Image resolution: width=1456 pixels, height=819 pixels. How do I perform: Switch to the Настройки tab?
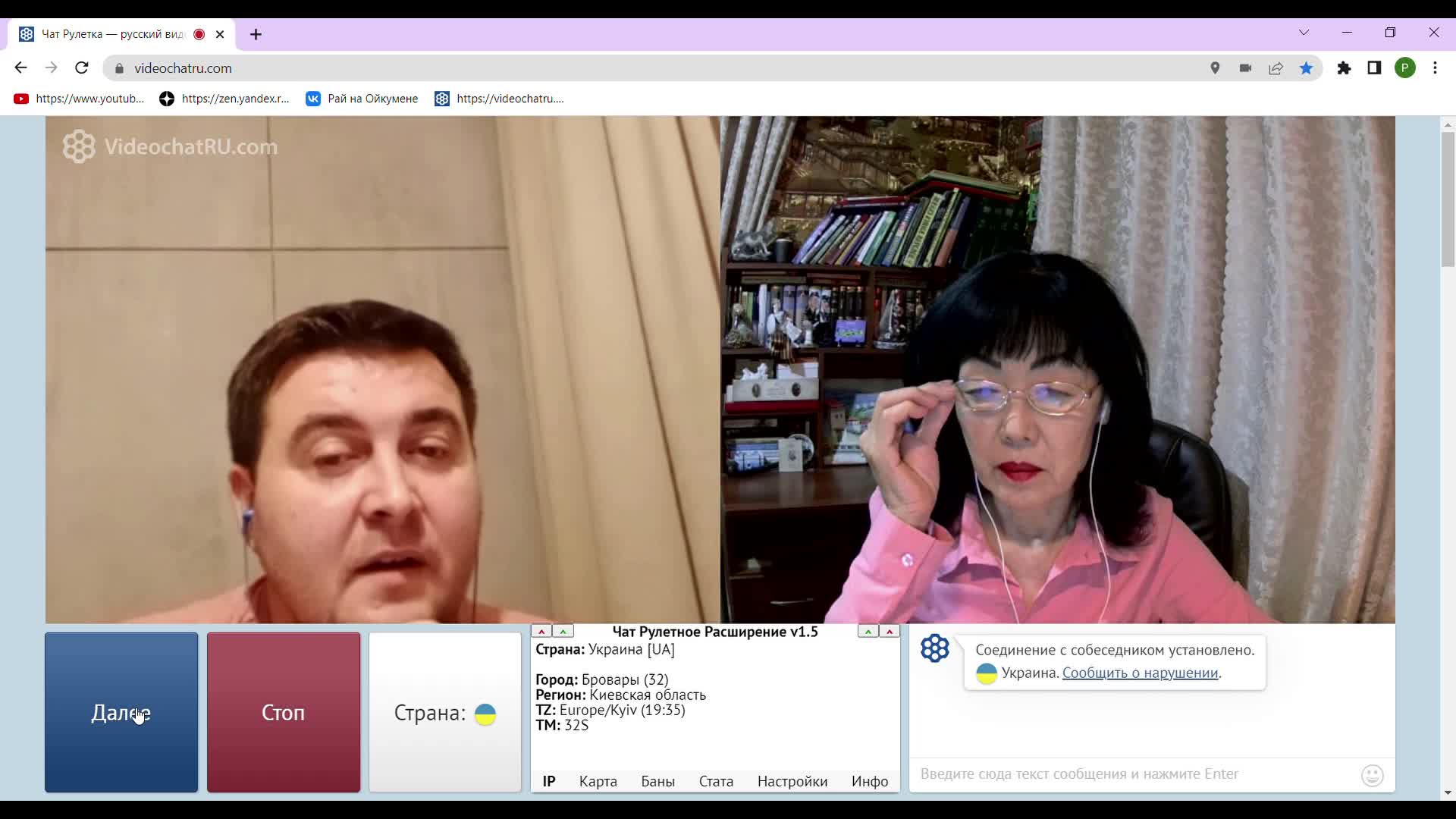(792, 781)
